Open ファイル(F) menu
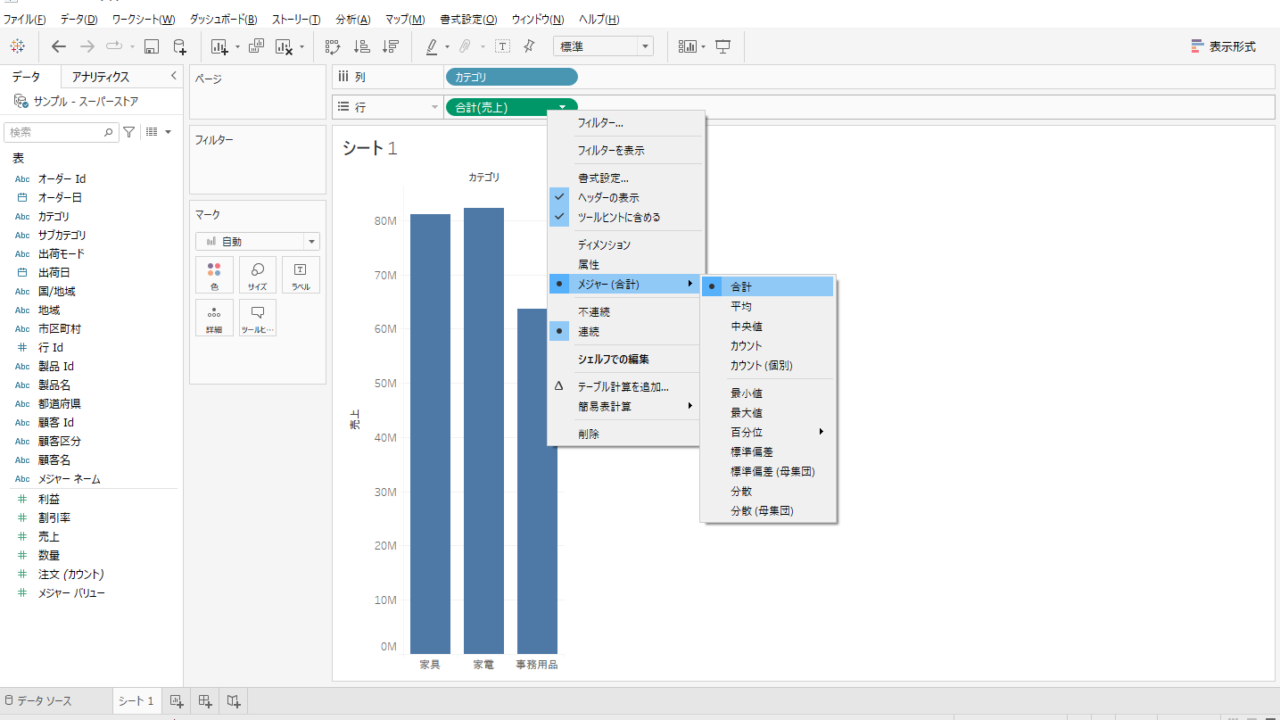Screen dimensions: 1280x720 (25, 19)
